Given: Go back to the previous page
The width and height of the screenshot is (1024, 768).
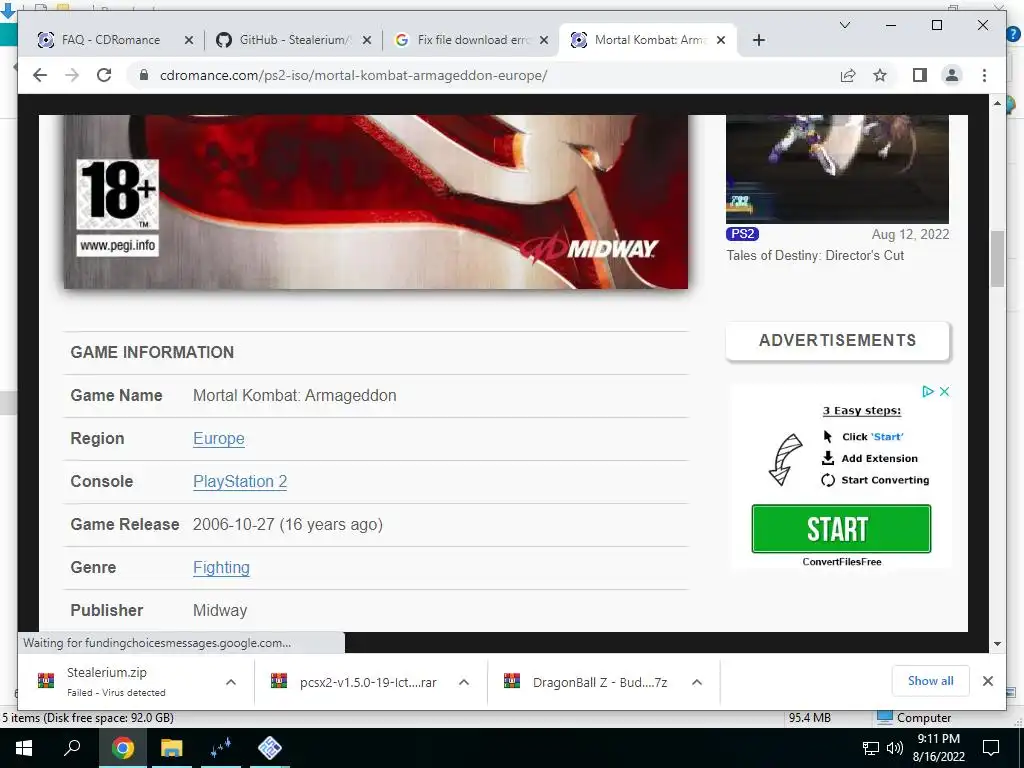Looking at the screenshot, I should click(x=40, y=75).
